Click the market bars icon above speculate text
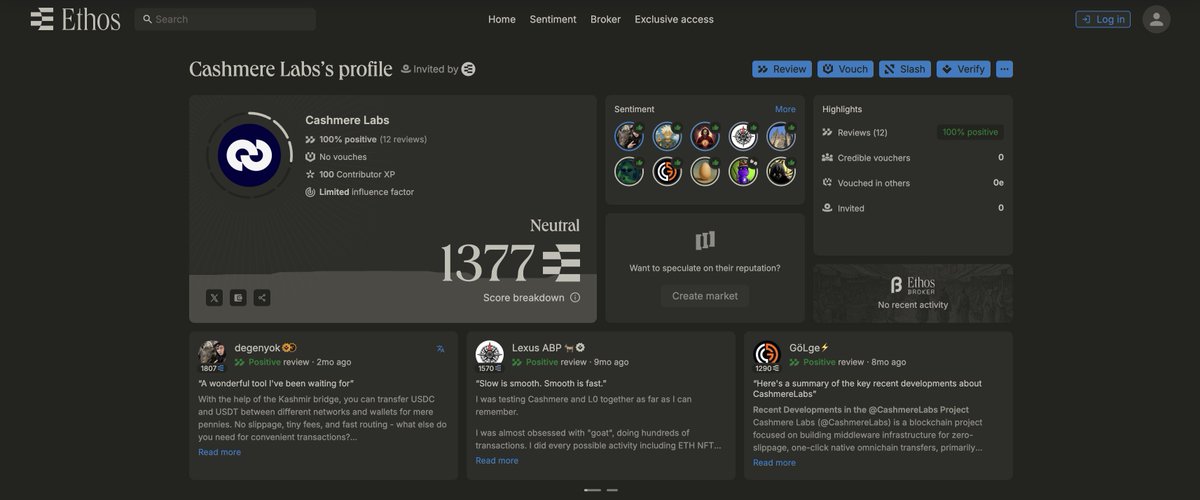Viewport: 1200px width, 500px height. pos(705,241)
